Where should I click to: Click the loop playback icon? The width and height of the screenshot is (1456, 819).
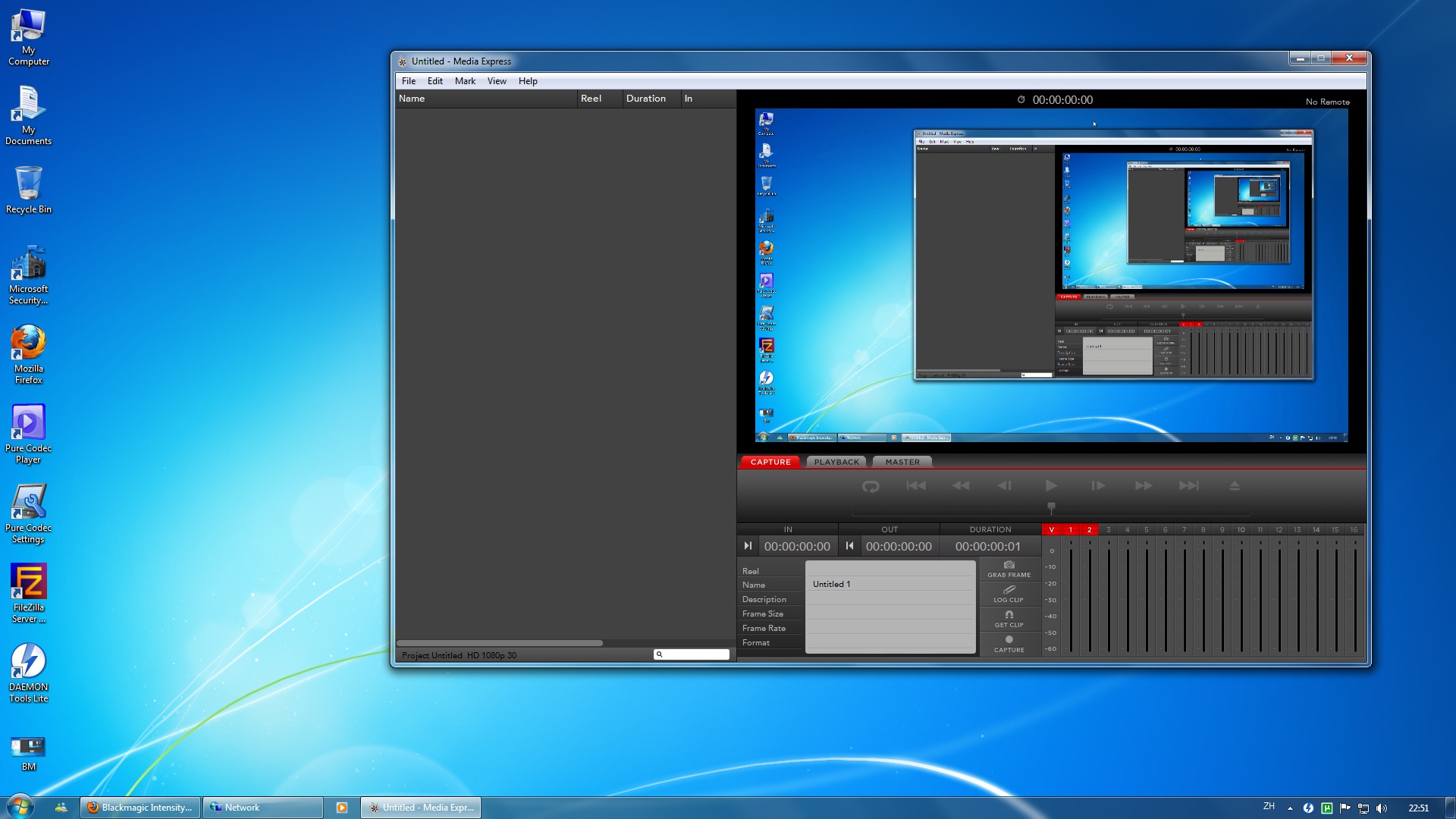tap(871, 486)
